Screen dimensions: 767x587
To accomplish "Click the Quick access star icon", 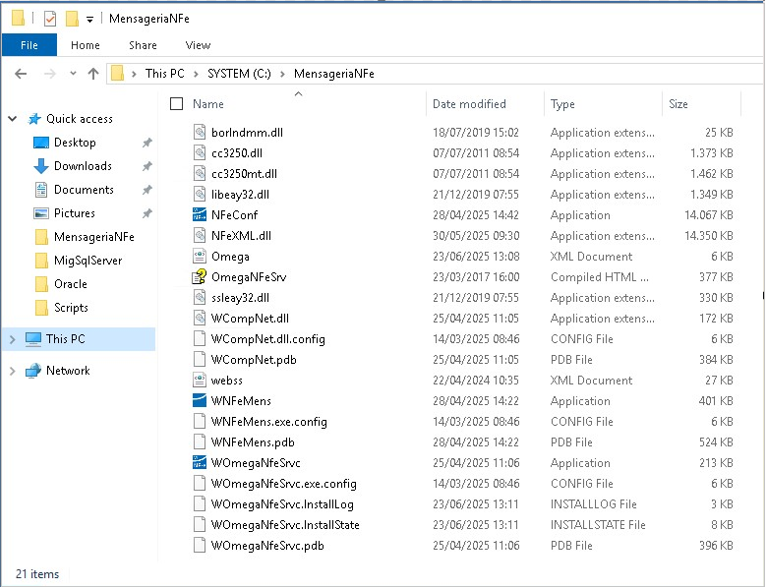I will coord(34,119).
